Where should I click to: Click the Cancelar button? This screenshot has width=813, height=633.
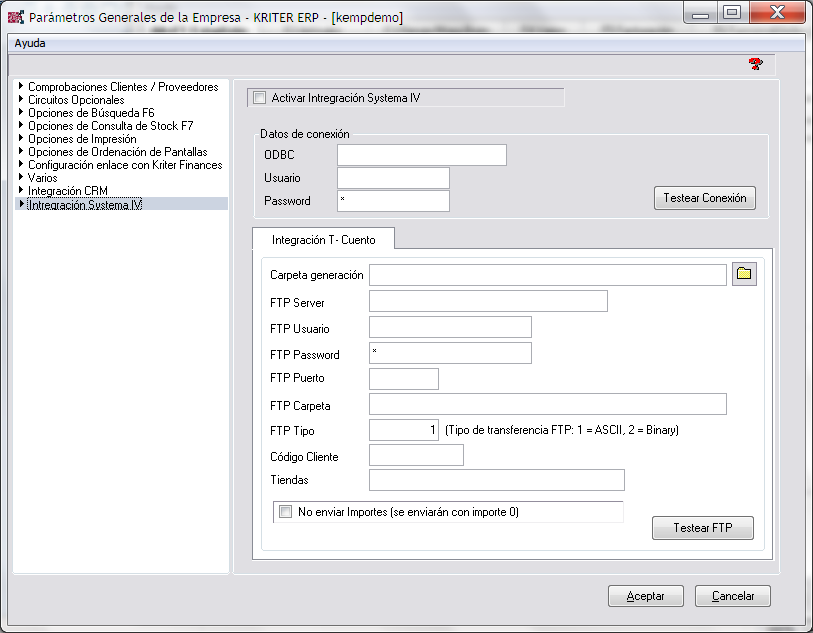coord(733,596)
